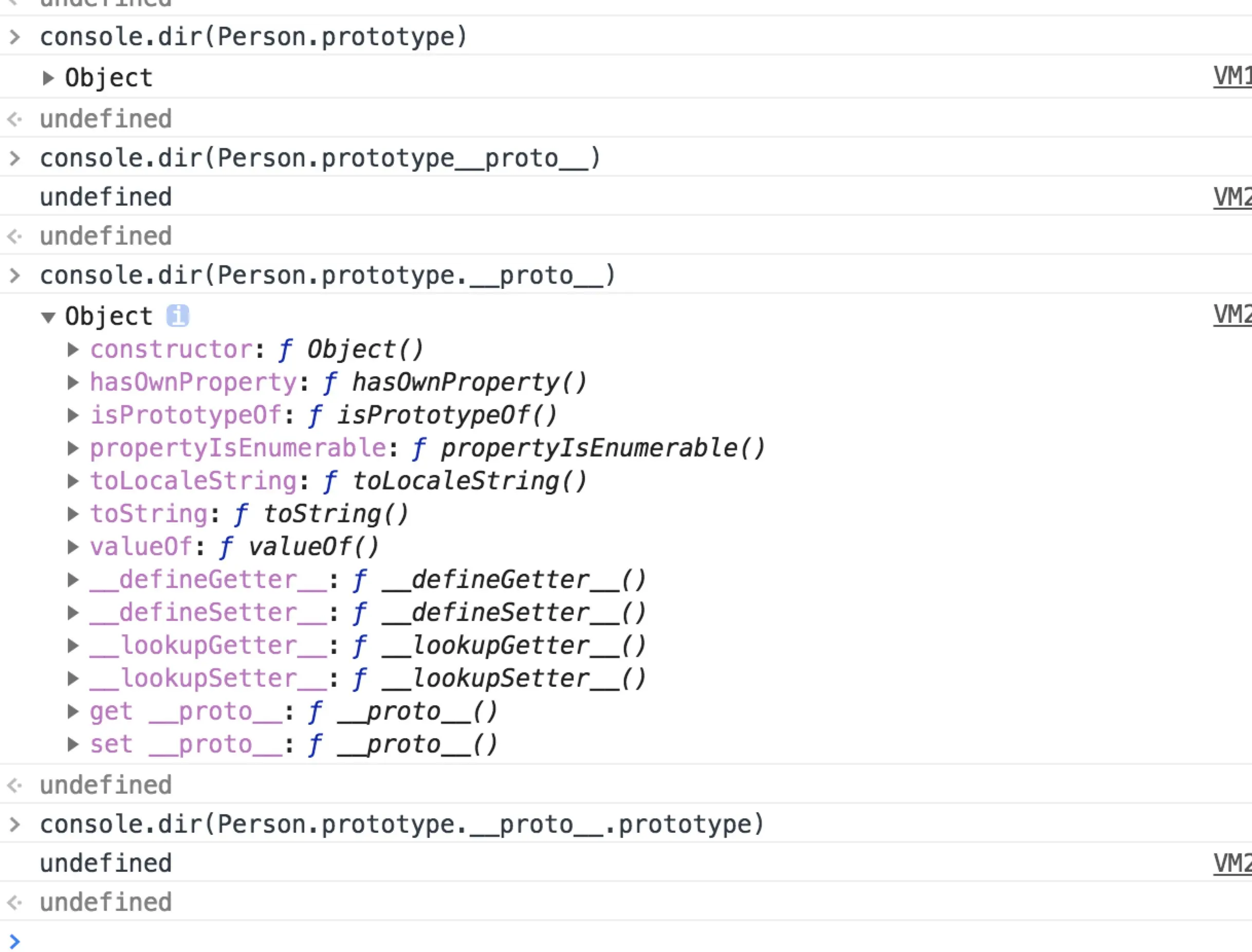1252x952 pixels.
Task: Open VM link beside the last undefined output
Action: click(1231, 863)
